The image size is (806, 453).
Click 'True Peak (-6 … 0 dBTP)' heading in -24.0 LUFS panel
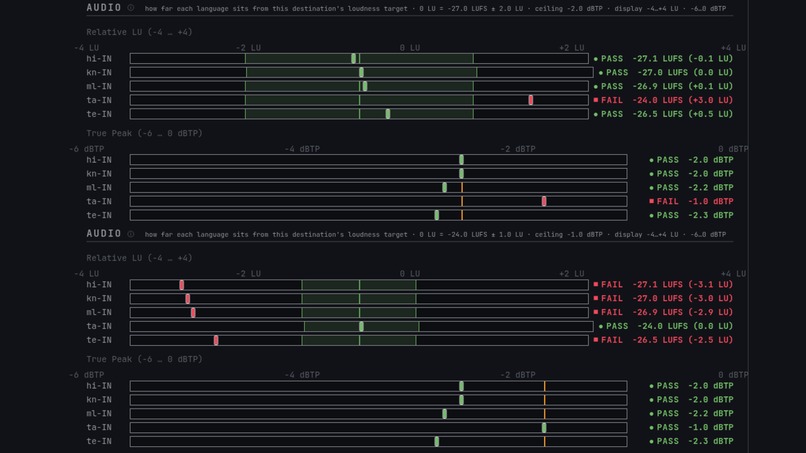(x=144, y=359)
